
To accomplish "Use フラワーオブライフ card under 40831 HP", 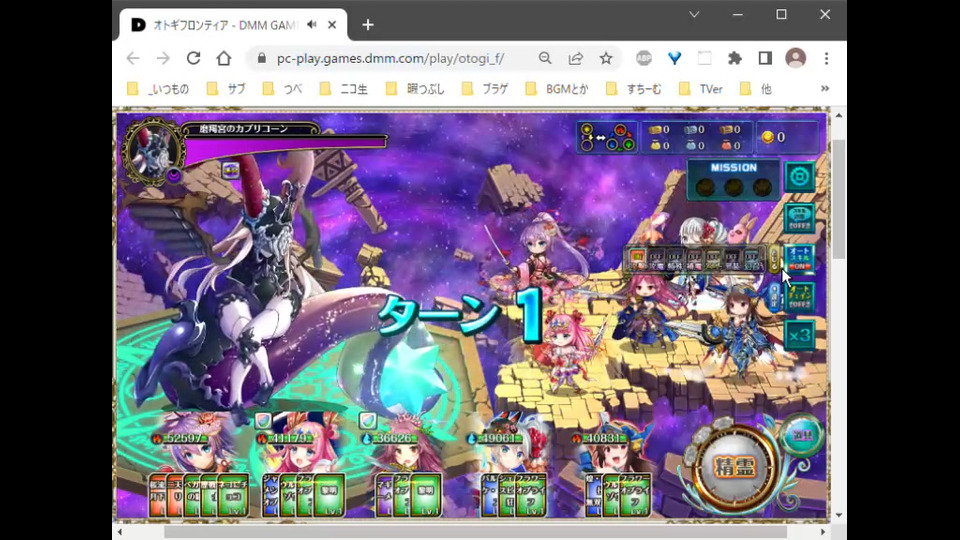I will pos(635,495).
